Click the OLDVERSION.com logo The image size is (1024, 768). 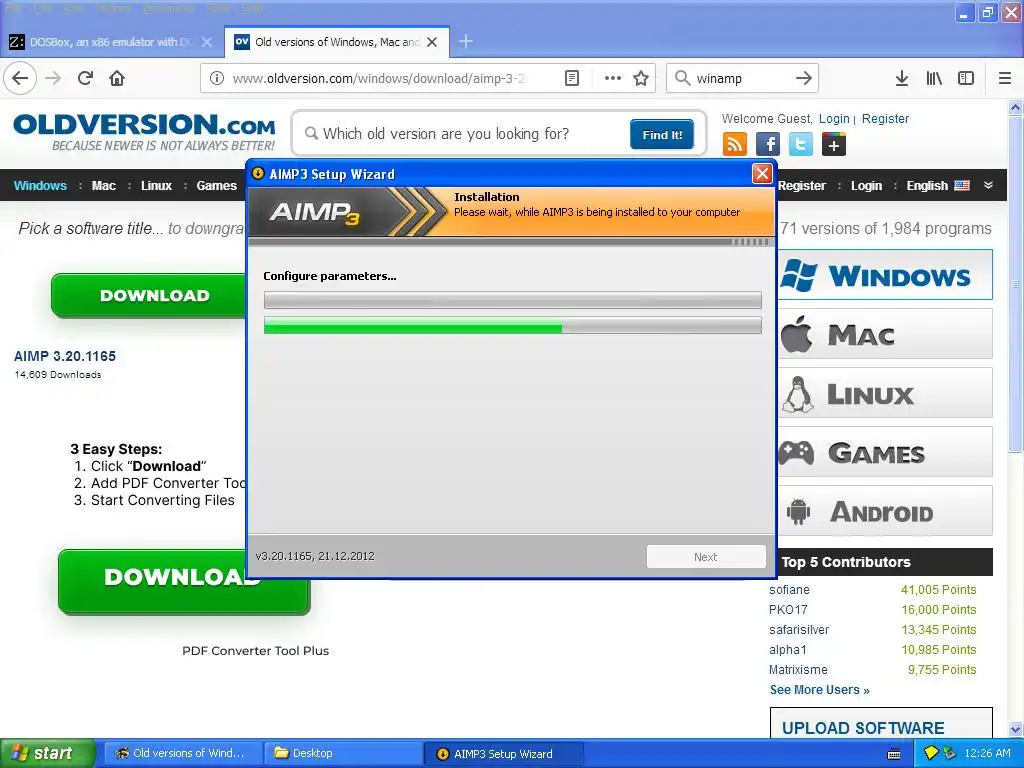click(144, 131)
